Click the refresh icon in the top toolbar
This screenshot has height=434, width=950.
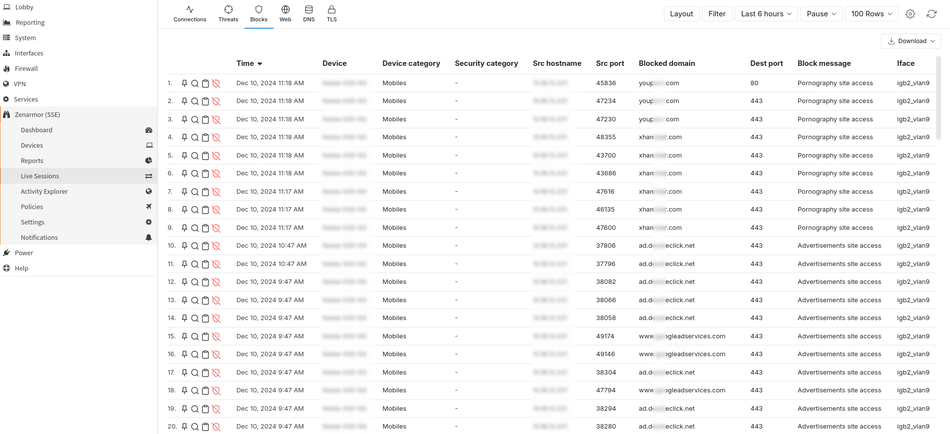931,14
